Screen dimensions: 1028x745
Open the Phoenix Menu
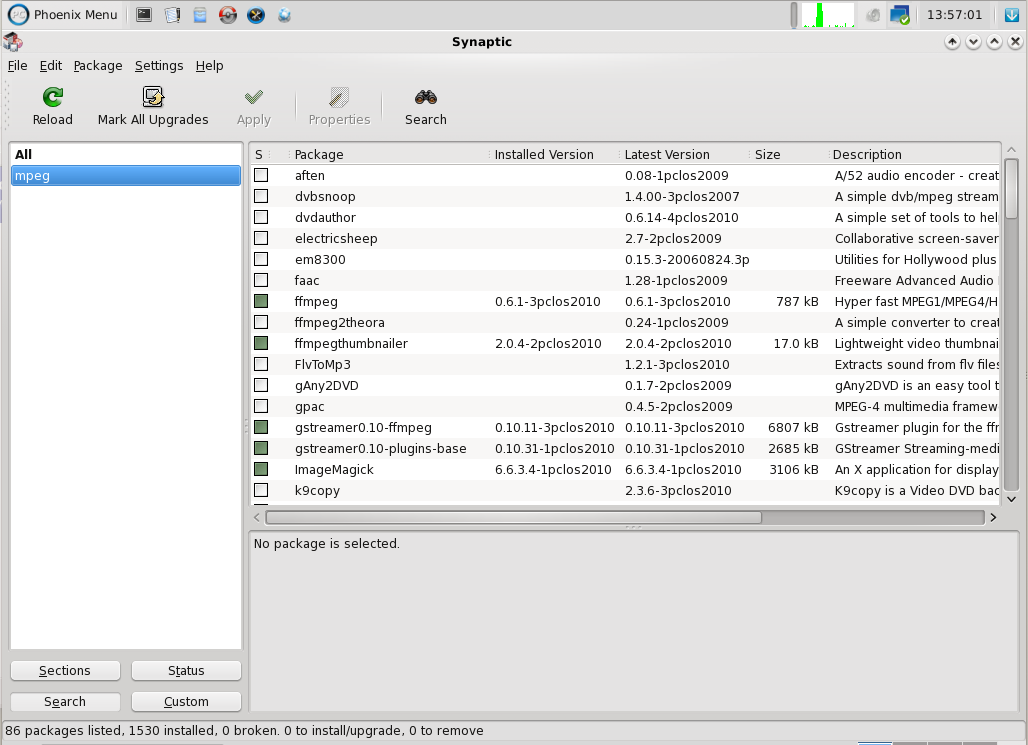click(x=64, y=15)
